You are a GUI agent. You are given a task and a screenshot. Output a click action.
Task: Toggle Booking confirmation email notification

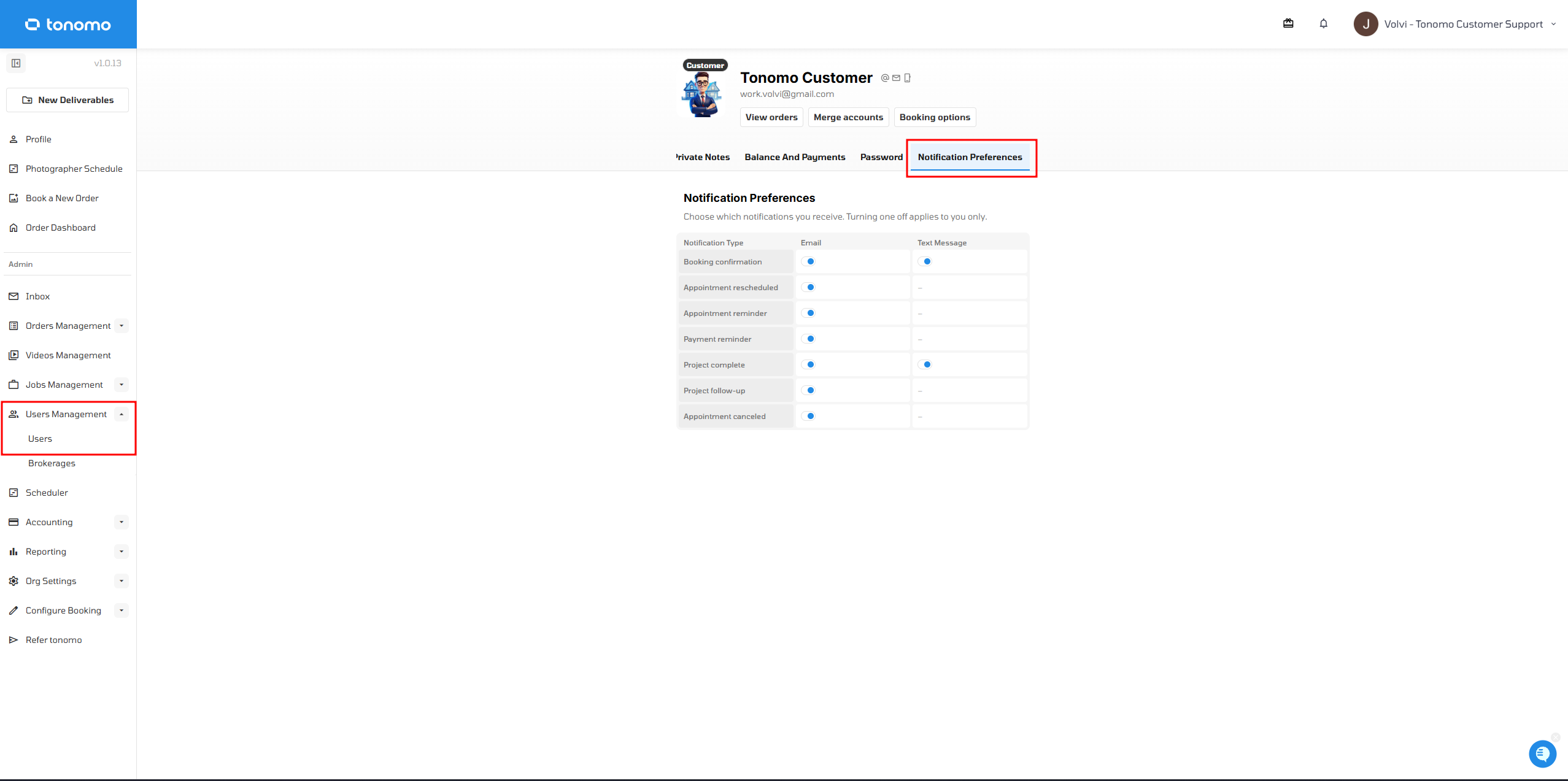pyautogui.click(x=808, y=261)
